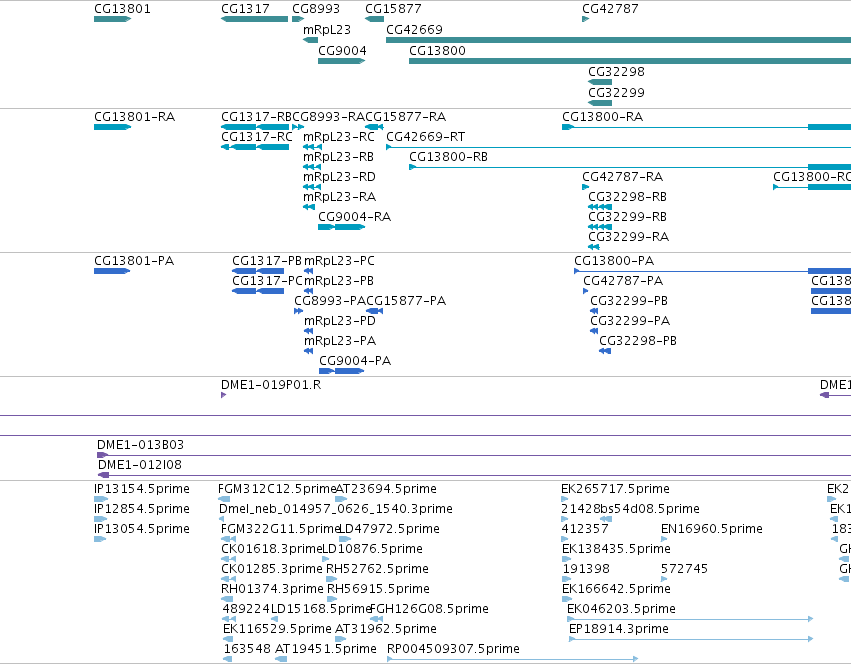Open protein CG32299-PA
This screenshot has height=664, width=851.
(x=630, y=321)
